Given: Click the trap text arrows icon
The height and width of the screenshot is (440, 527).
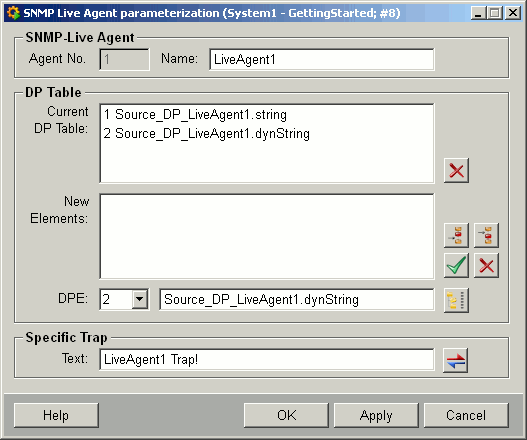Looking at the screenshot, I should click(455, 360).
